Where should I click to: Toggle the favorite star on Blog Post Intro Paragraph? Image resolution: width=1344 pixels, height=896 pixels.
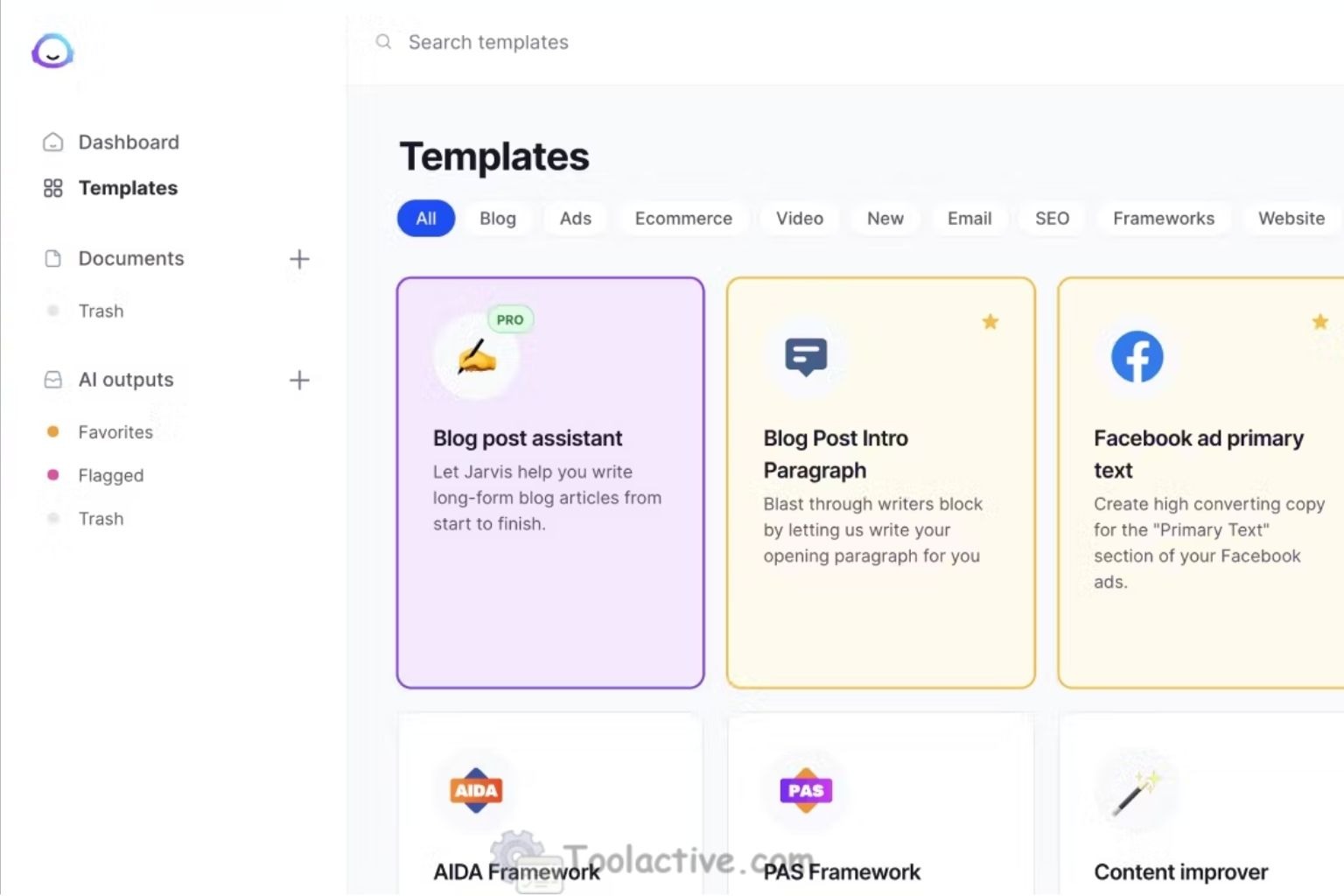990,322
